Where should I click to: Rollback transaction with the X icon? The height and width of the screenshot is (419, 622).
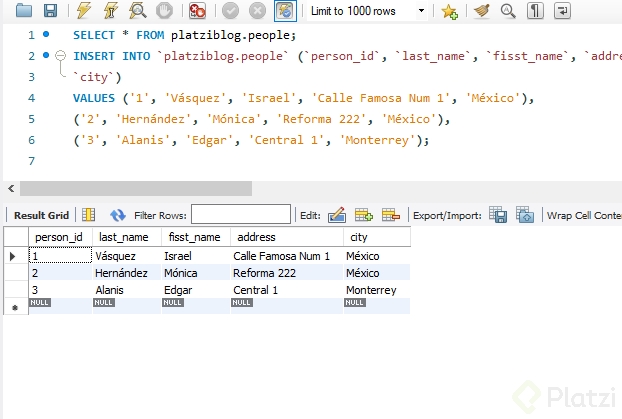[x=257, y=10]
